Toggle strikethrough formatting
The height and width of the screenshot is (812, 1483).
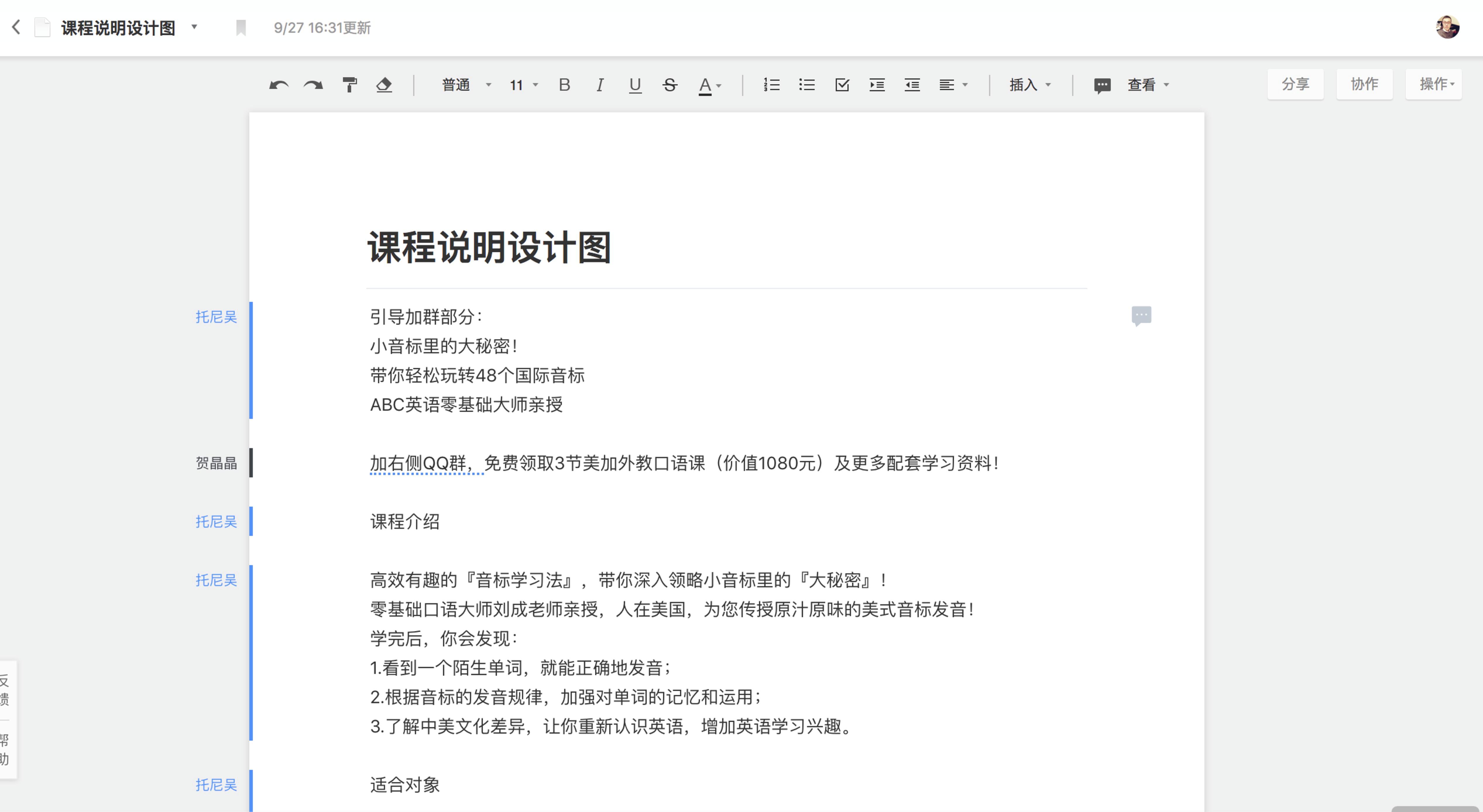[x=670, y=85]
